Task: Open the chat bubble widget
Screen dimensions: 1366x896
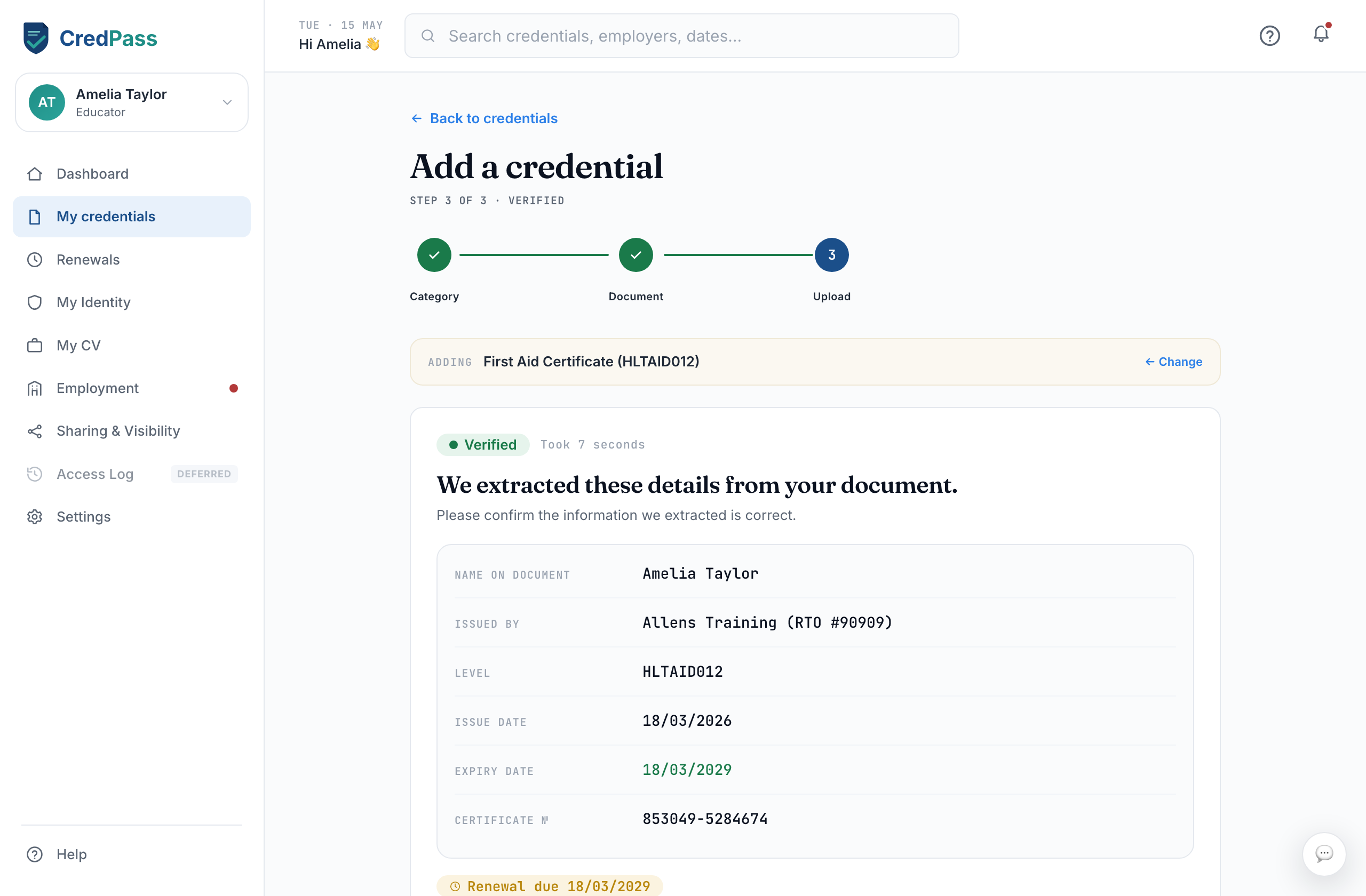Action: 1324,853
